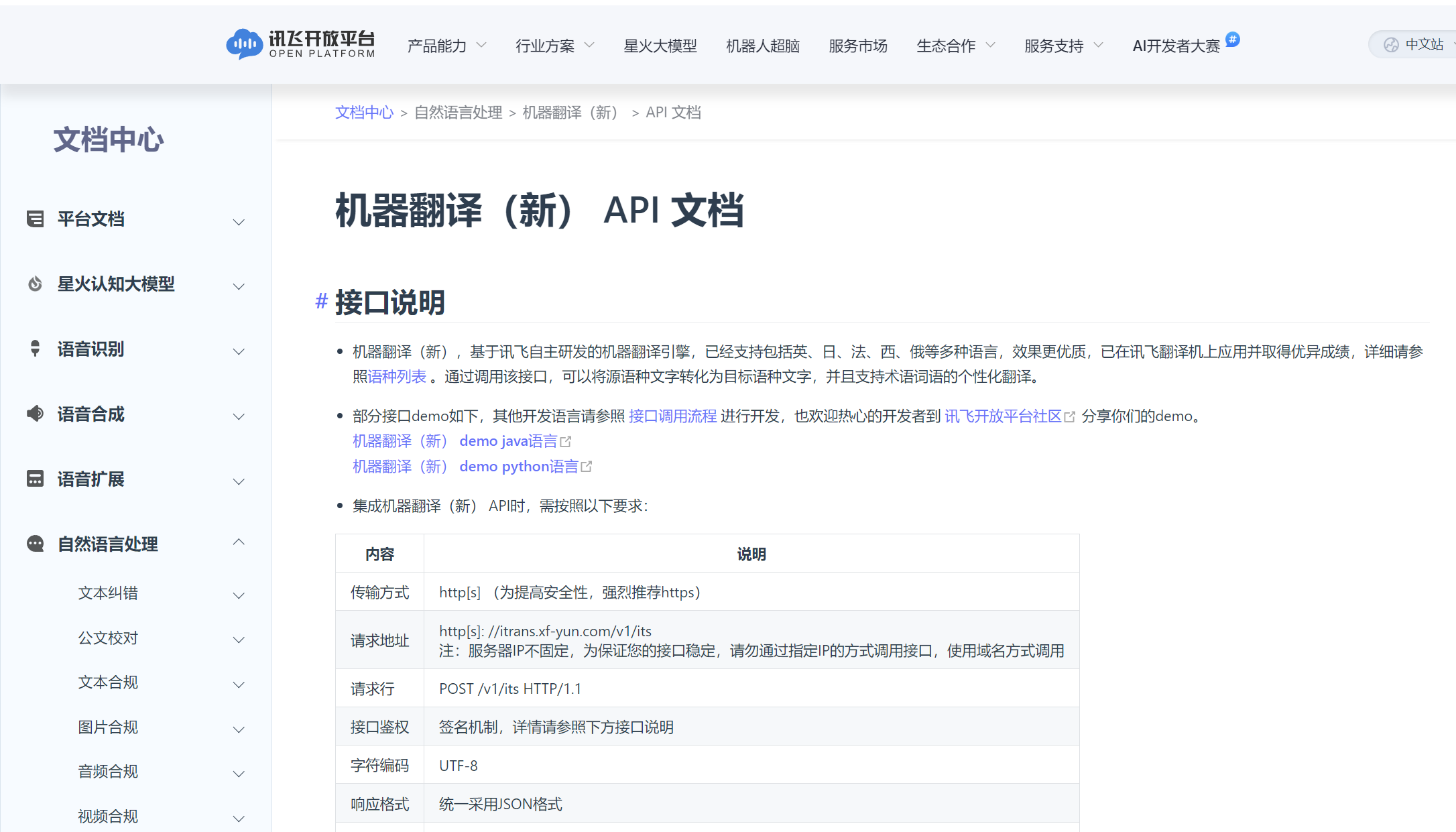Viewport: 1456px width, 832px height.
Task: Expand the 图片合规 submenu chevron
Action: click(x=239, y=729)
